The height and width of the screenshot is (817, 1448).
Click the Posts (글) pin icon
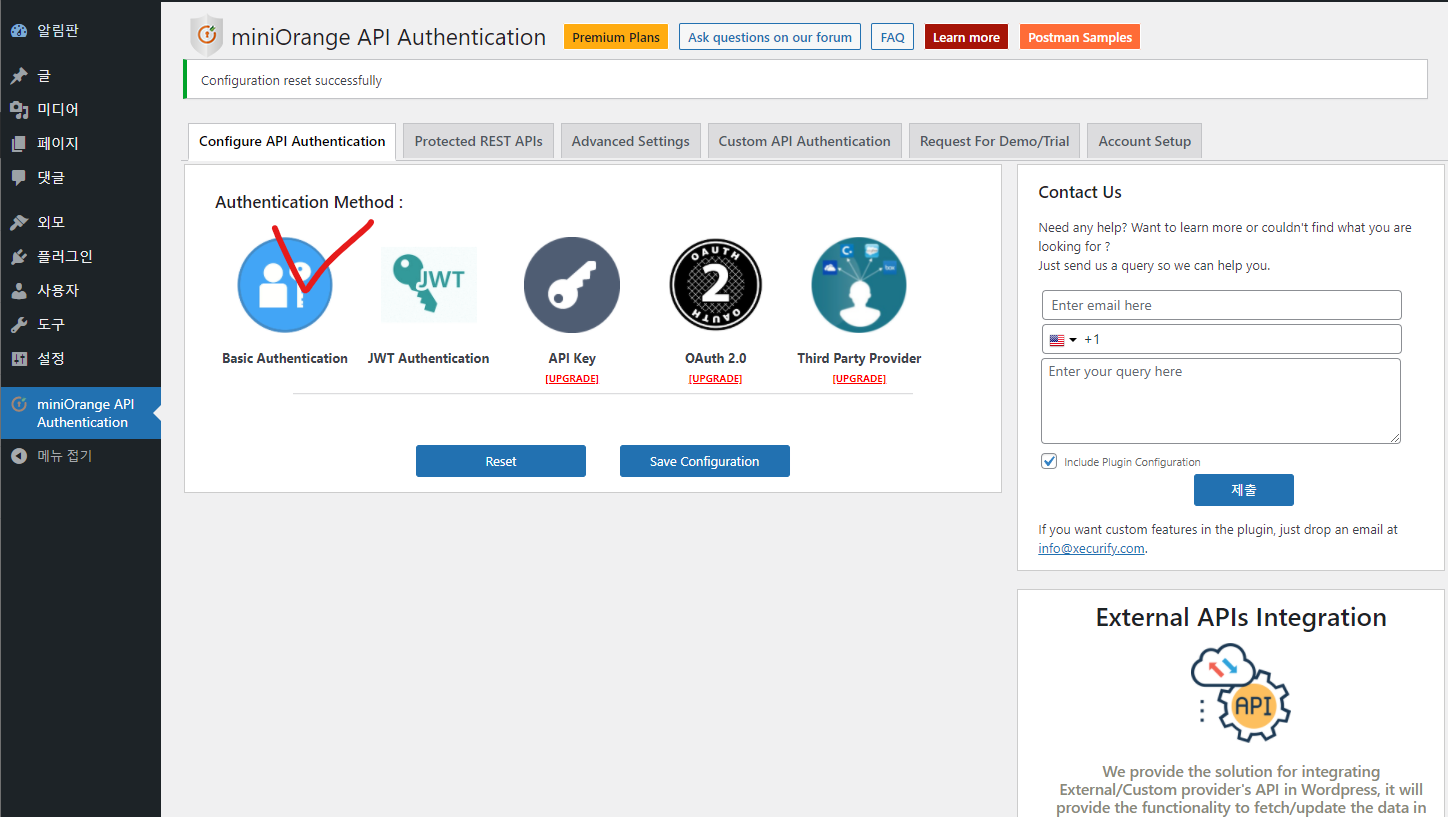point(19,76)
